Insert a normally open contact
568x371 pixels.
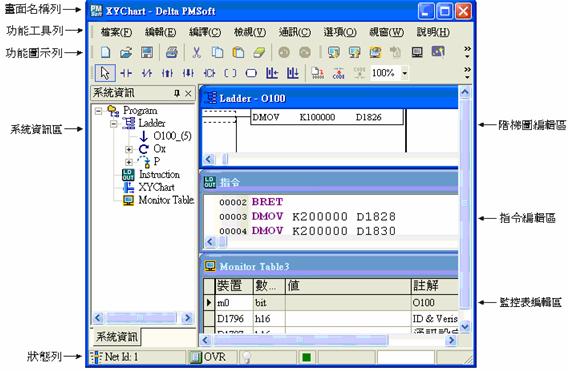click(126, 73)
